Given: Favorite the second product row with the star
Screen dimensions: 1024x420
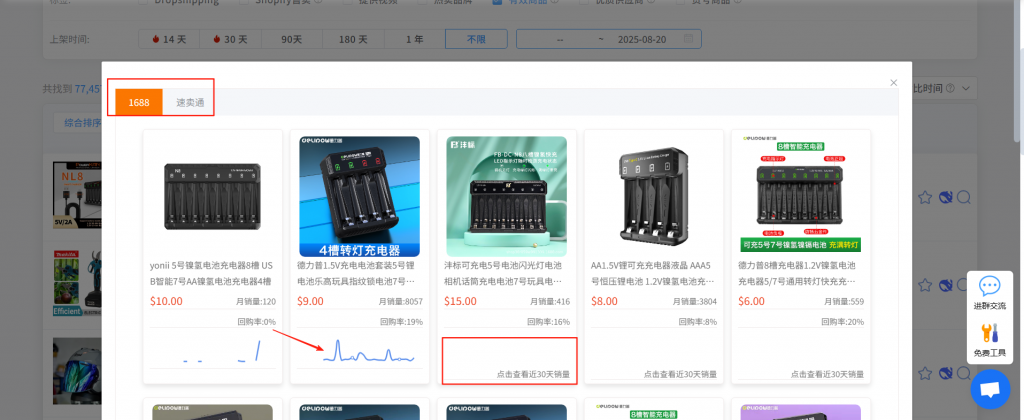Looking at the screenshot, I should (x=925, y=285).
